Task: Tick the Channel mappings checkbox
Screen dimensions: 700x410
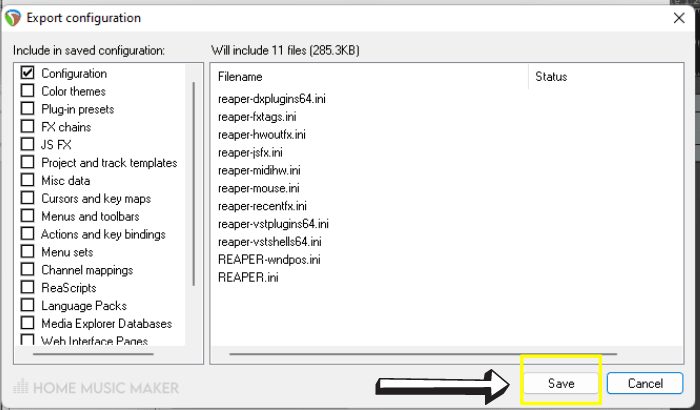Action: pyautogui.click(x=28, y=269)
